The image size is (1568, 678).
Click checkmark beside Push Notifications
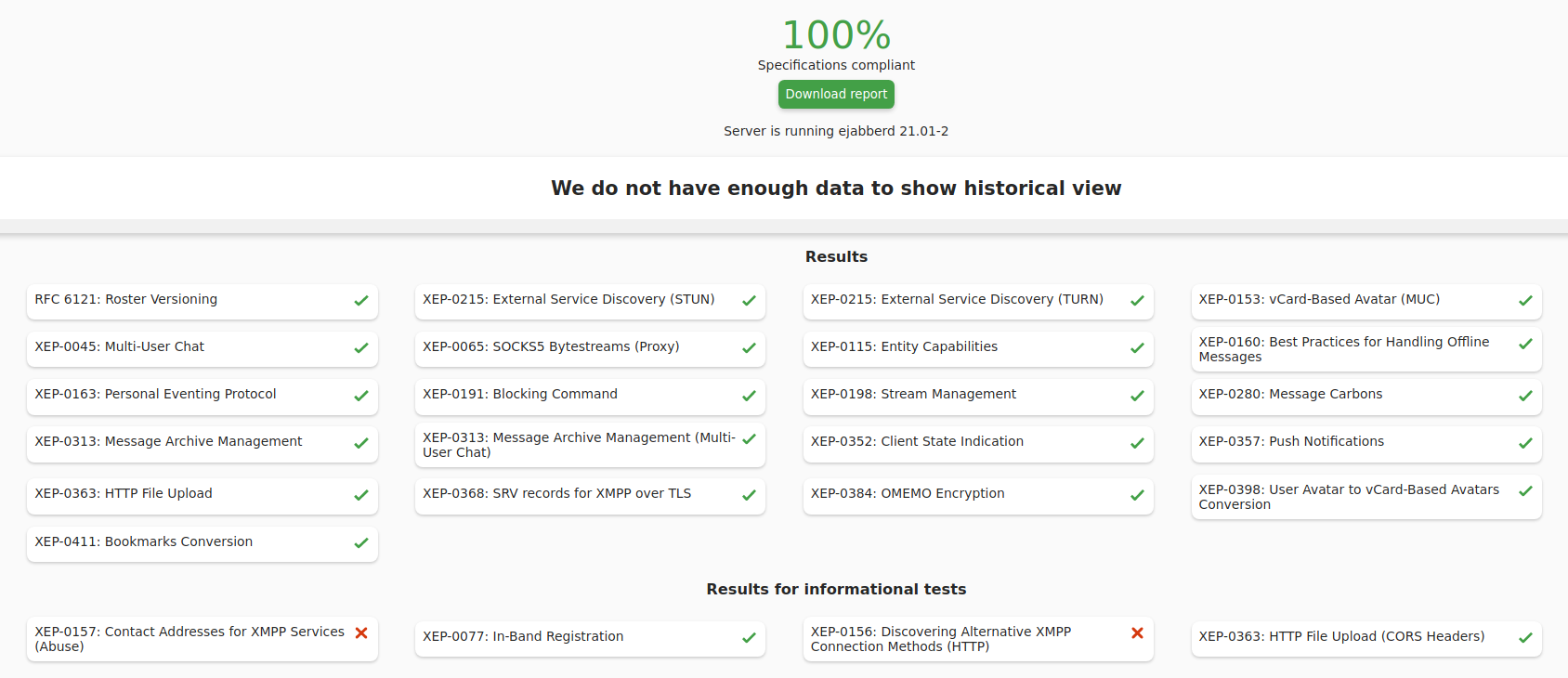[x=1525, y=443]
